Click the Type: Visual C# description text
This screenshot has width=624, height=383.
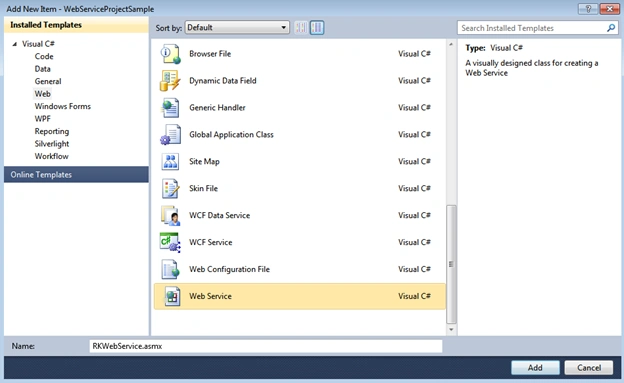[x=494, y=48]
